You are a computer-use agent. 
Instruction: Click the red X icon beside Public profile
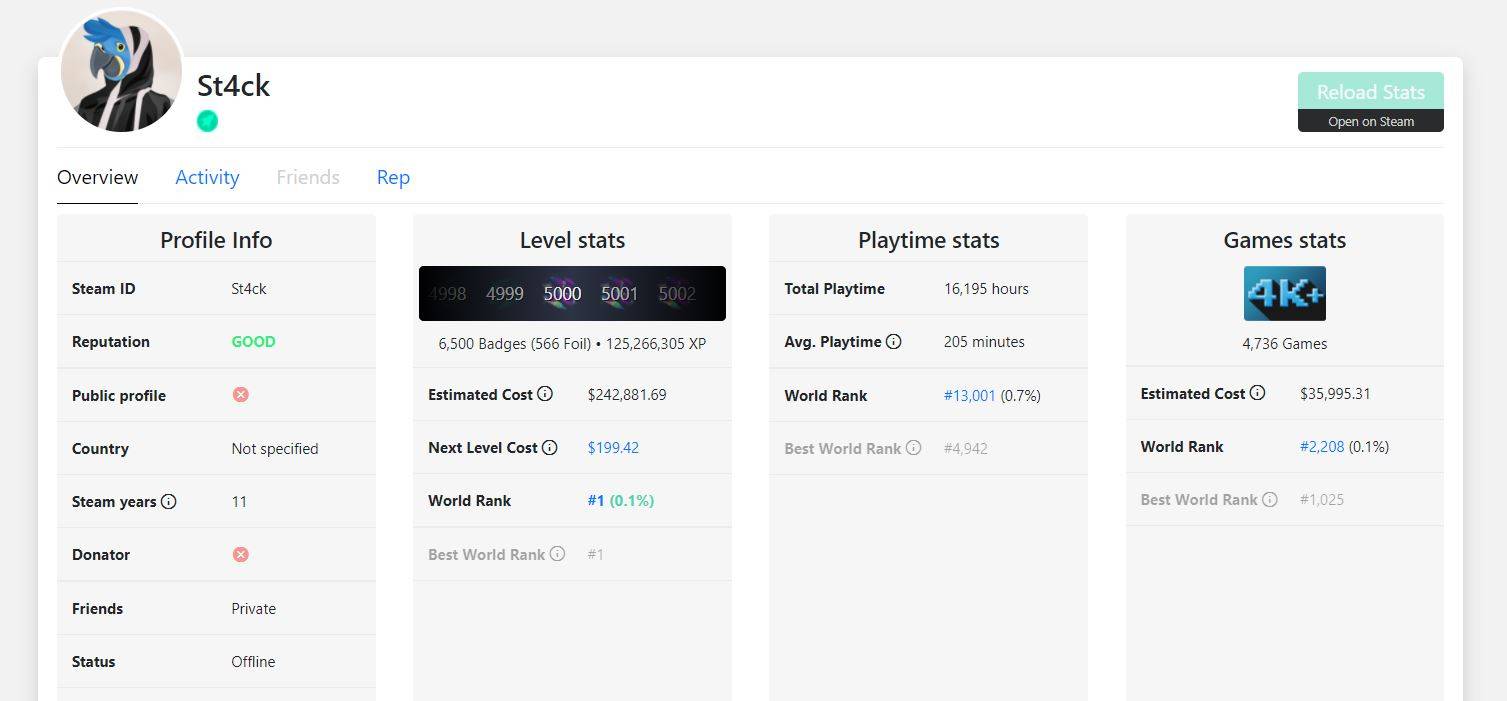click(x=240, y=394)
